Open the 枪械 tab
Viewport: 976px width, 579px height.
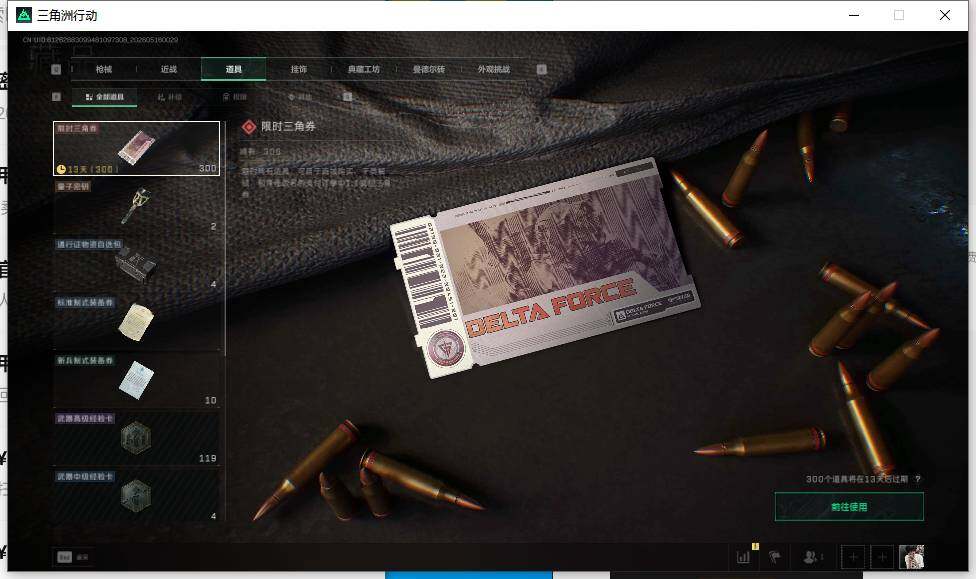pos(104,69)
